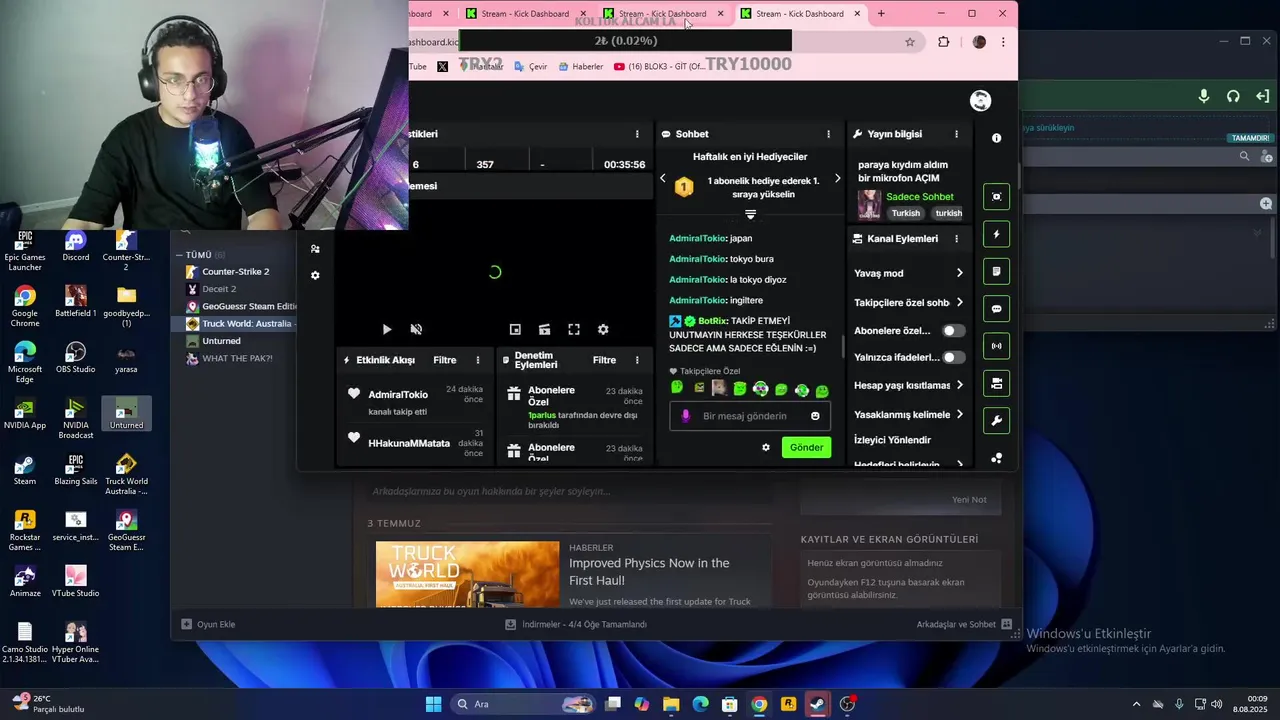This screenshot has width=1280, height=720.
Task: Open the Çevir bookmark in Chrome
Action: (530, 67)
